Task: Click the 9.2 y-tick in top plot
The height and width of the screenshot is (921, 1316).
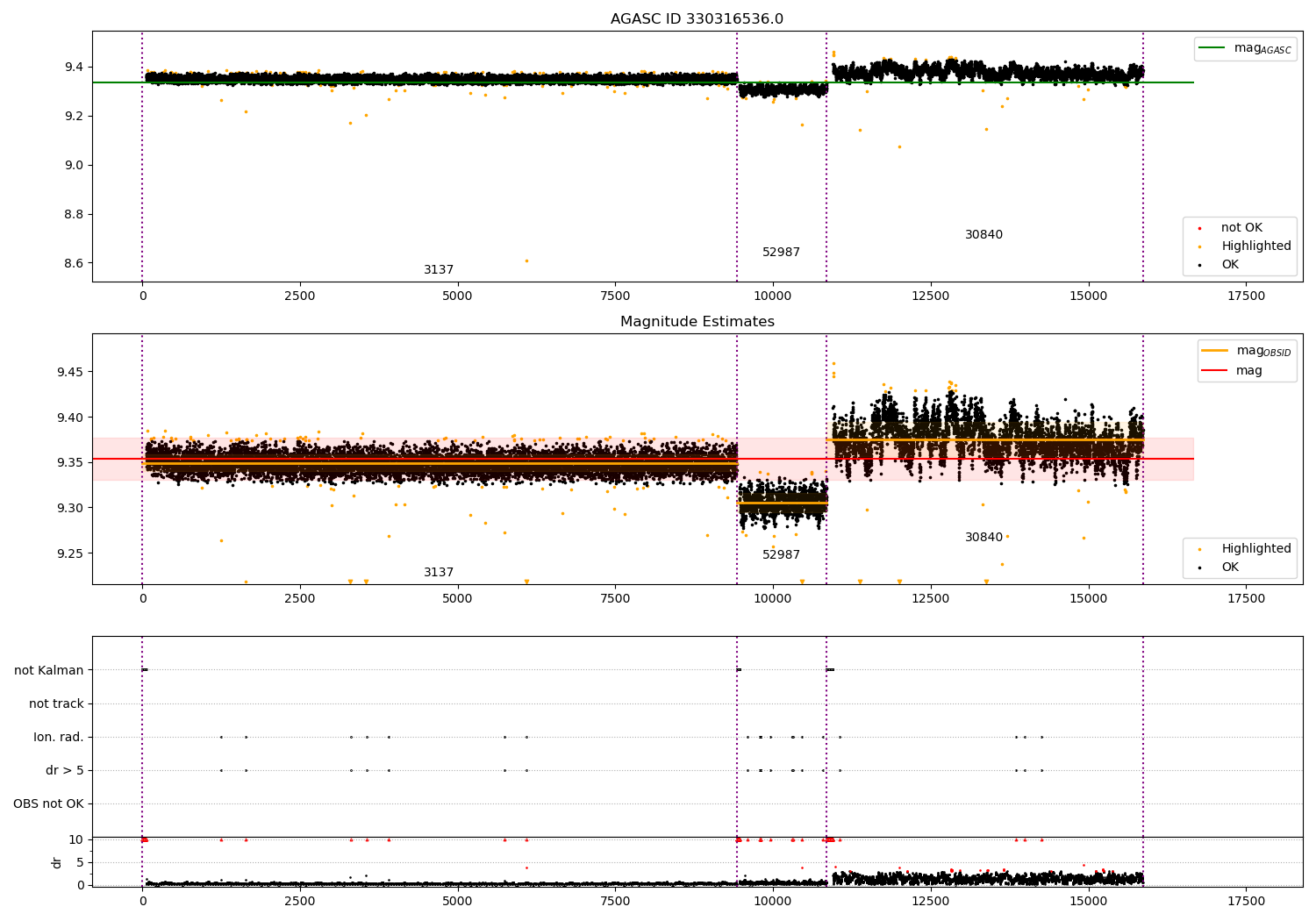Action: click(x=74, y=117)
